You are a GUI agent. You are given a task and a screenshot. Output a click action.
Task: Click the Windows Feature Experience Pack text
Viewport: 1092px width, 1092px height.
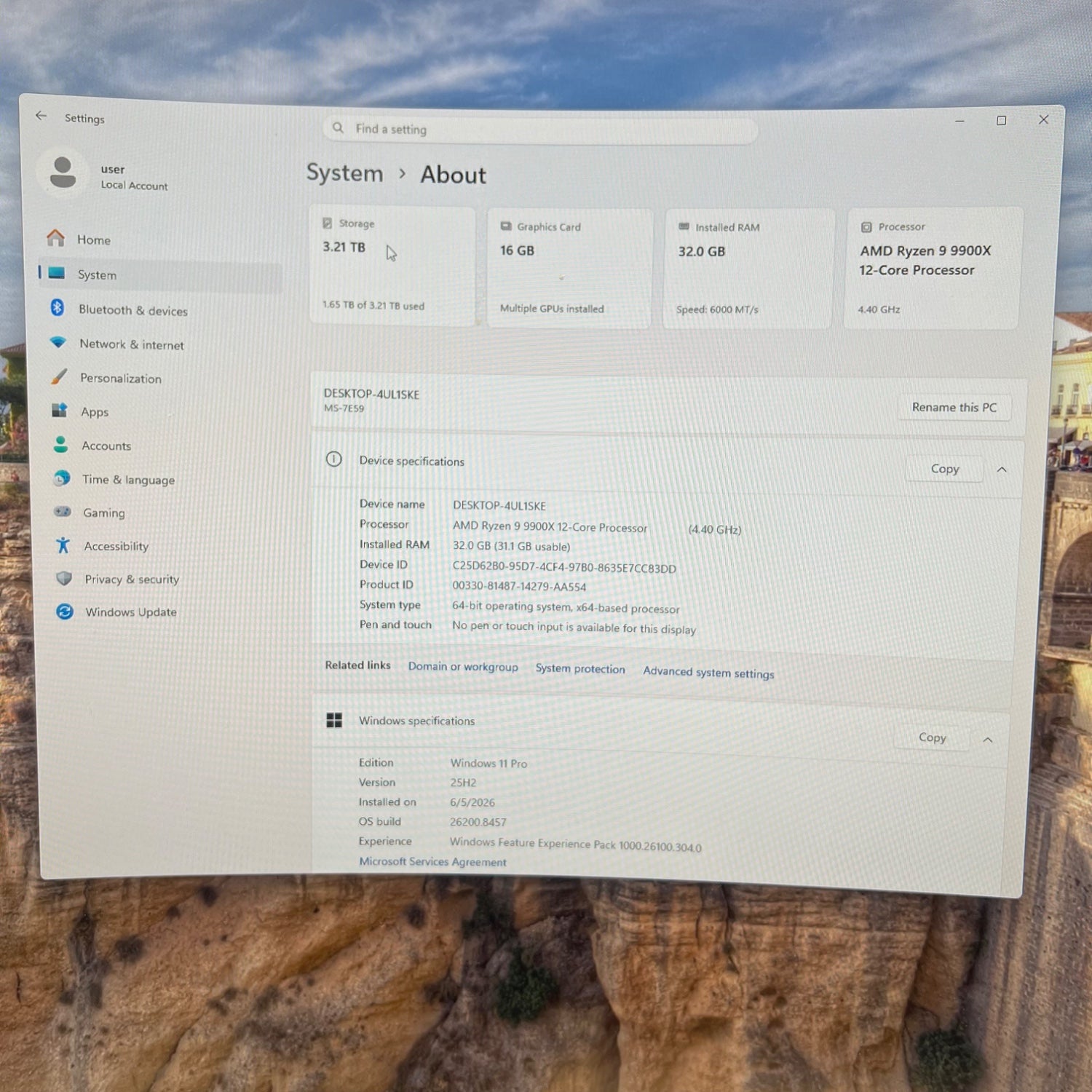pyautogui.click(x=576, y=844)
